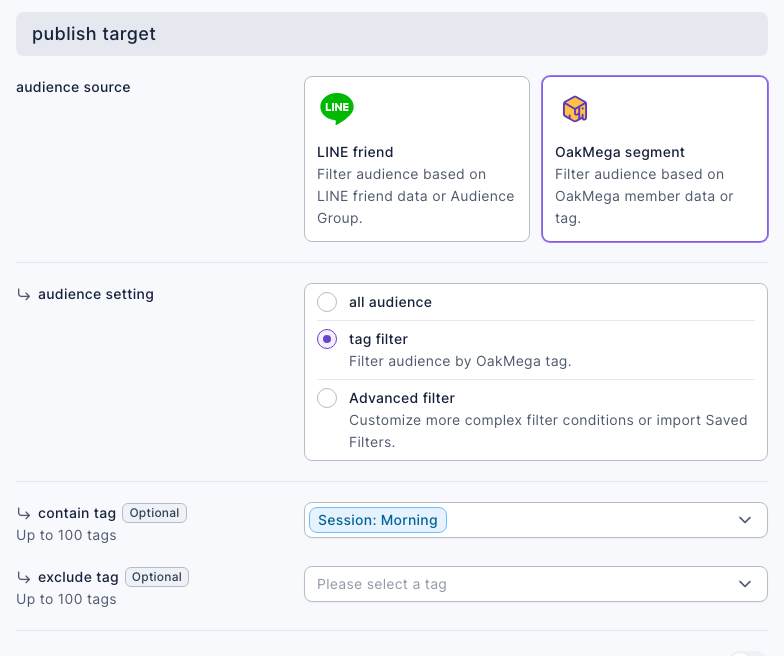
Task: Click 'Filter audience by OakMega tag.' description
Action: (x=460, y=361)
